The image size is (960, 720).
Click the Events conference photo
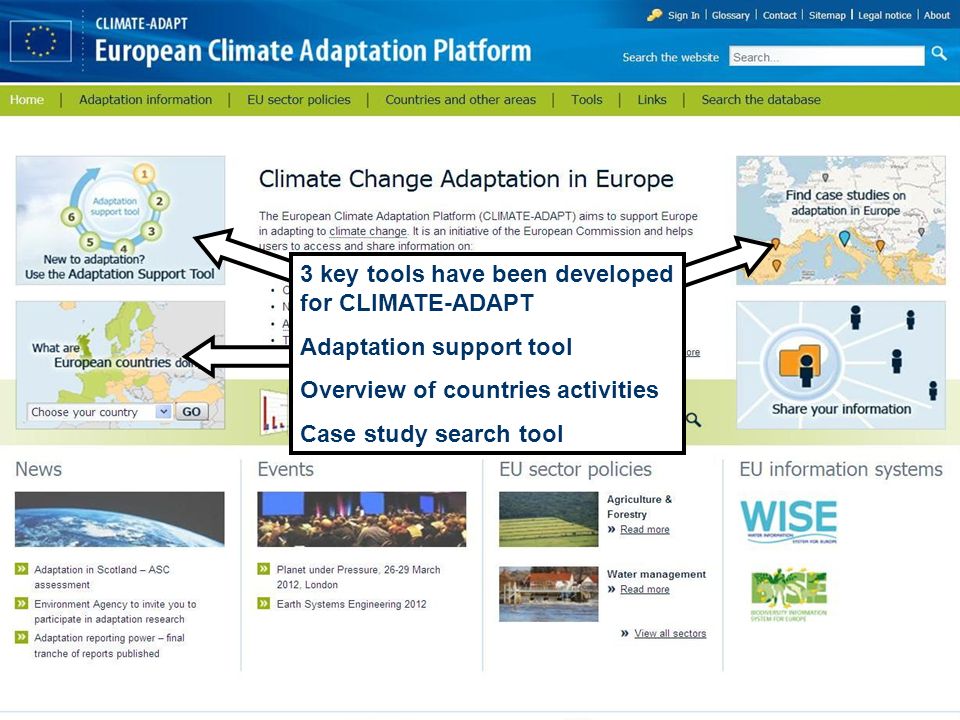pyautogui.click(x=362, y=519)
